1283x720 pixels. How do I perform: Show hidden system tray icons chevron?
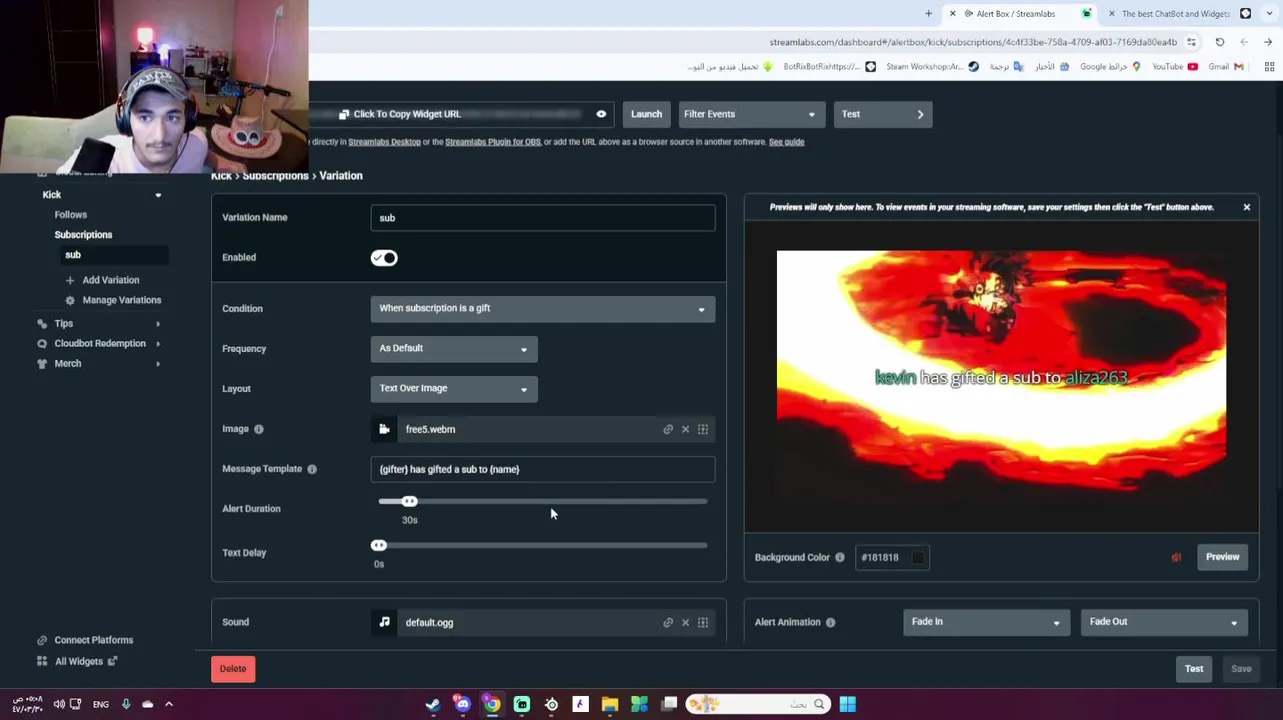[x=169, y=704]
